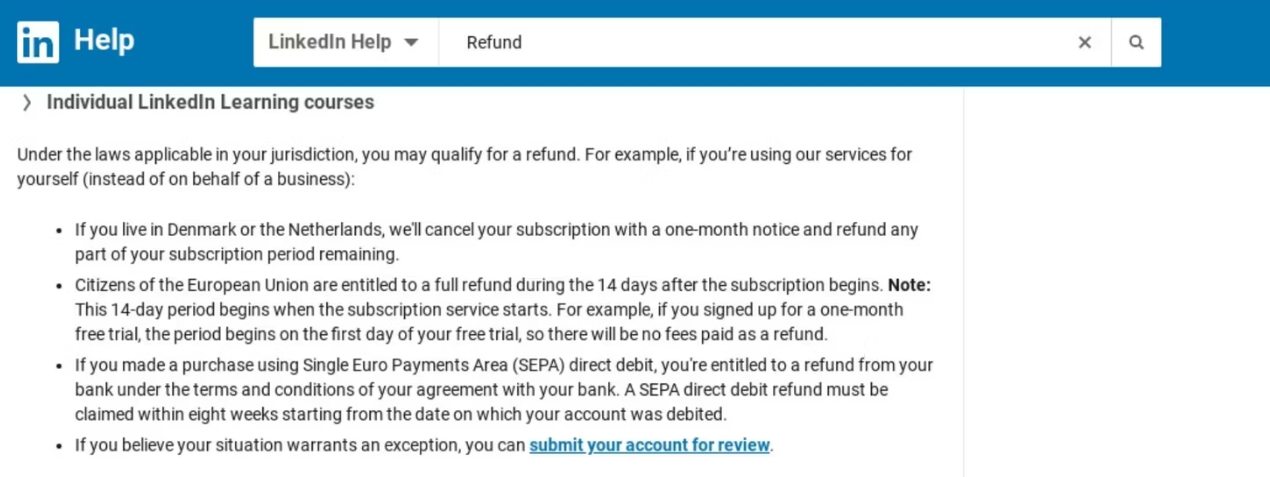Click the European Union 14-day refund bullet
This screenshot has height=477, width=1270.
coord(502,309)
